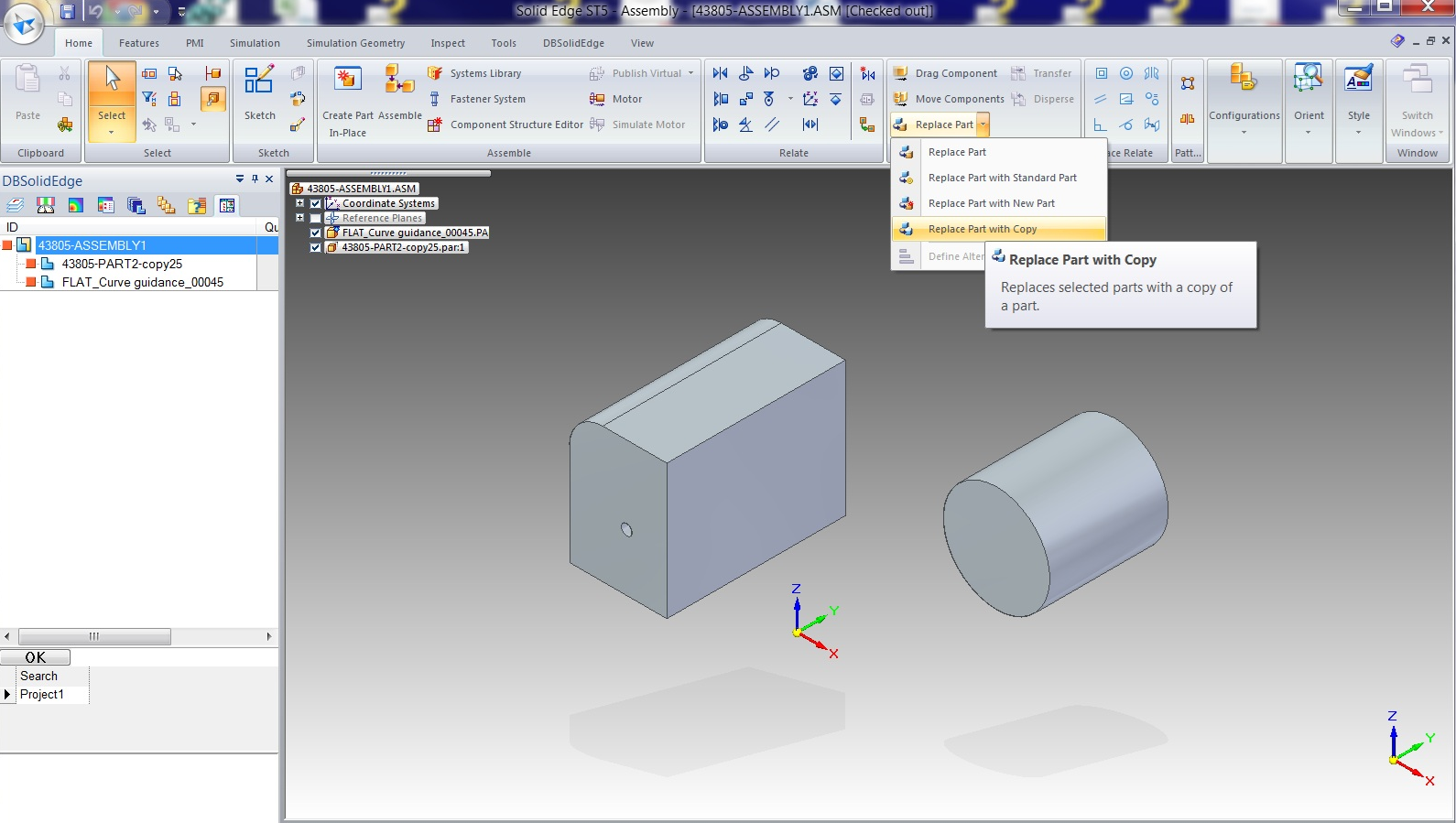Click the Assemble tool icon
This screenshot has height=823, width=1456.
coord(399,80)
